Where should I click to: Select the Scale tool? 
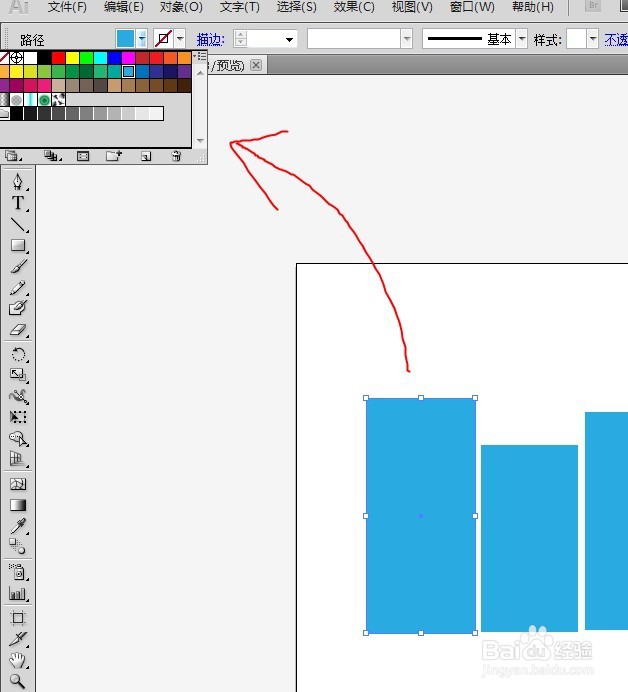click(18, 375)
